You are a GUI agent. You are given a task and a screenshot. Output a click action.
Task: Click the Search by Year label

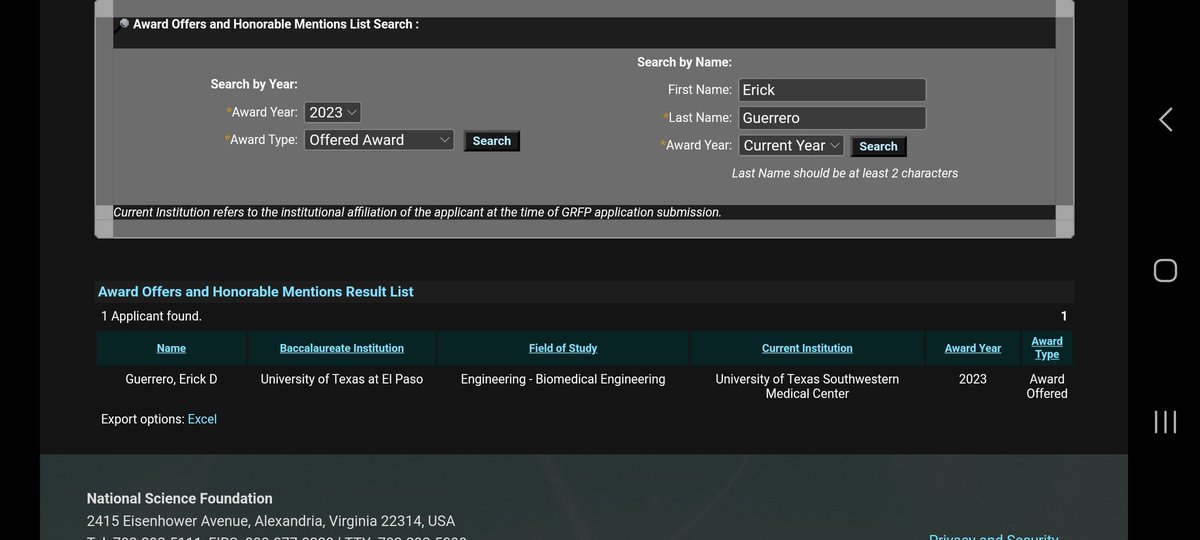[254, 85]
